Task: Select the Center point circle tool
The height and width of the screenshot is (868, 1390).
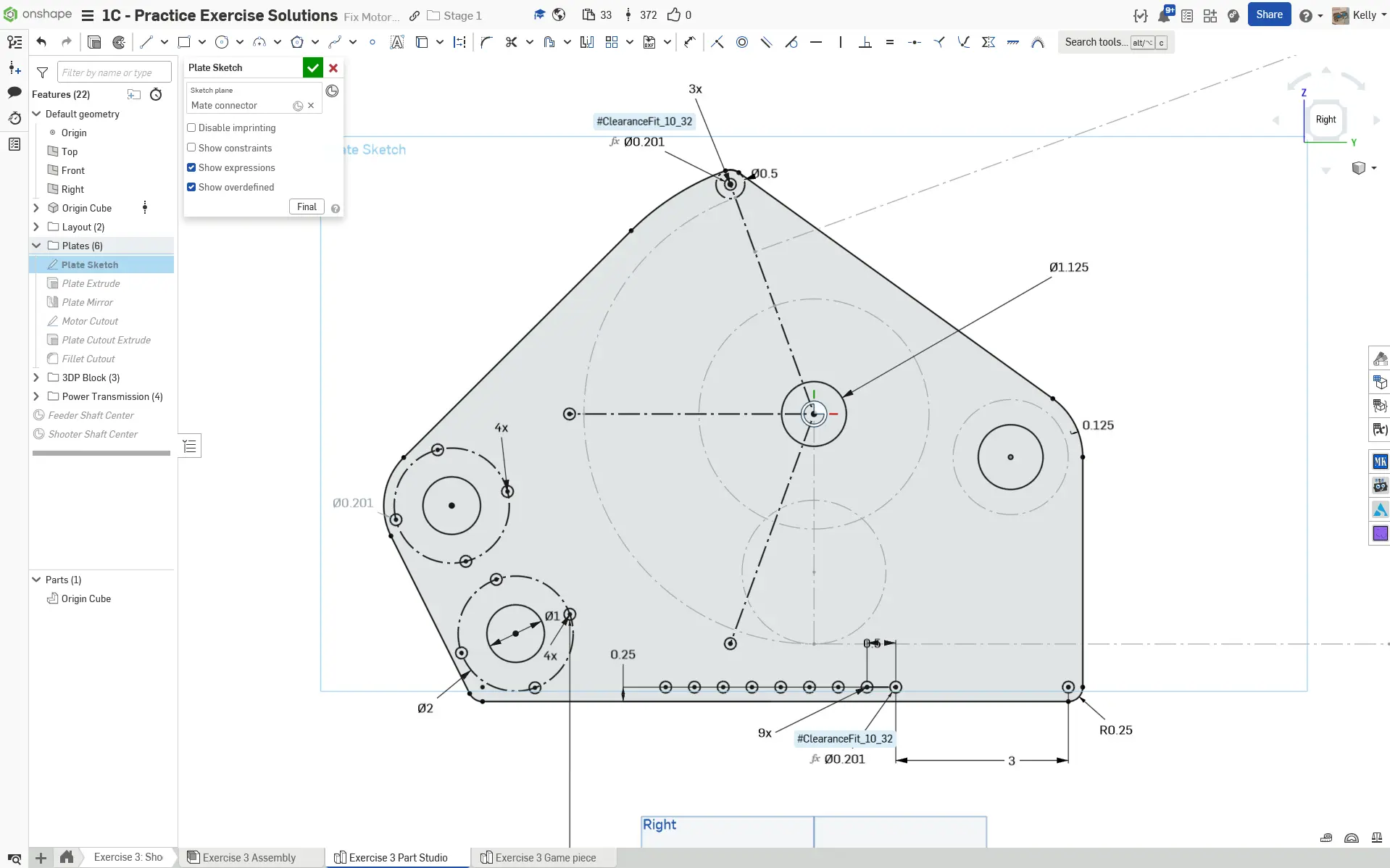Action: (222, 42)
